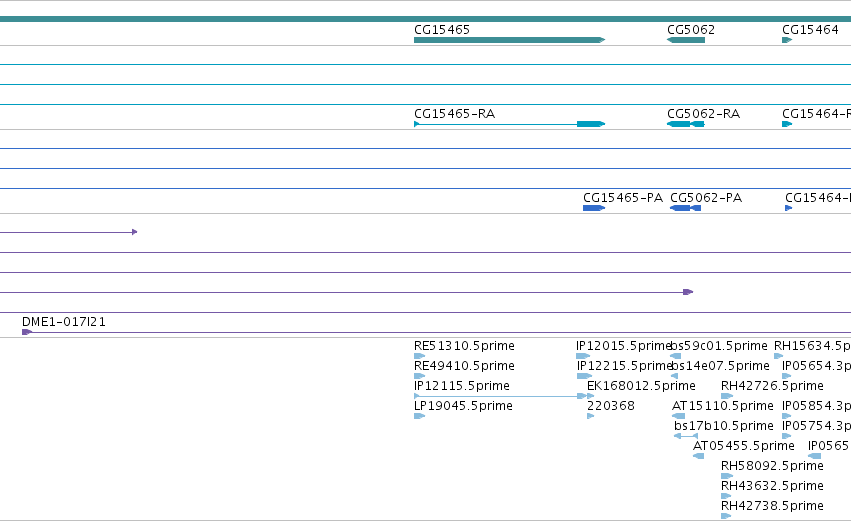
Task: Click the CG15465-RA transcript glyph line
Action: point(510,124)
